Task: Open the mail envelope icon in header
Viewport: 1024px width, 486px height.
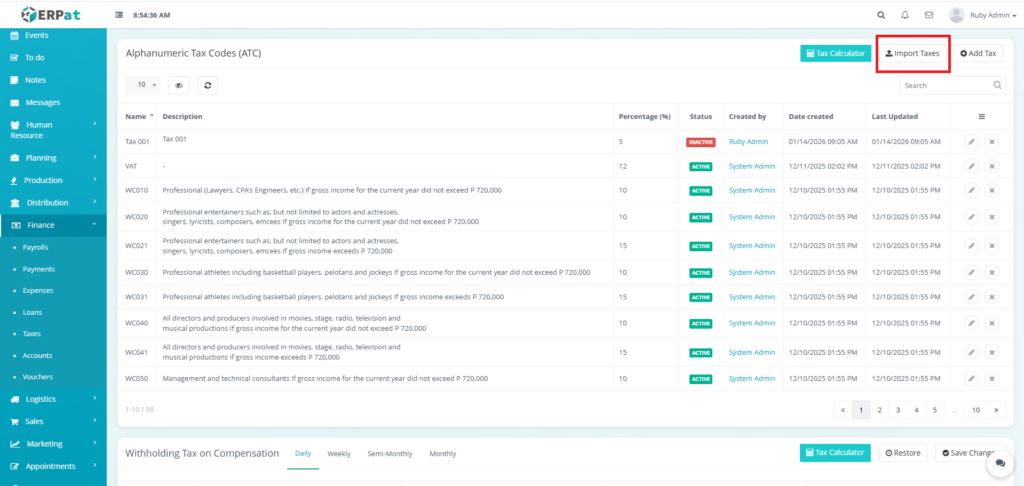Action: point(929,15)
